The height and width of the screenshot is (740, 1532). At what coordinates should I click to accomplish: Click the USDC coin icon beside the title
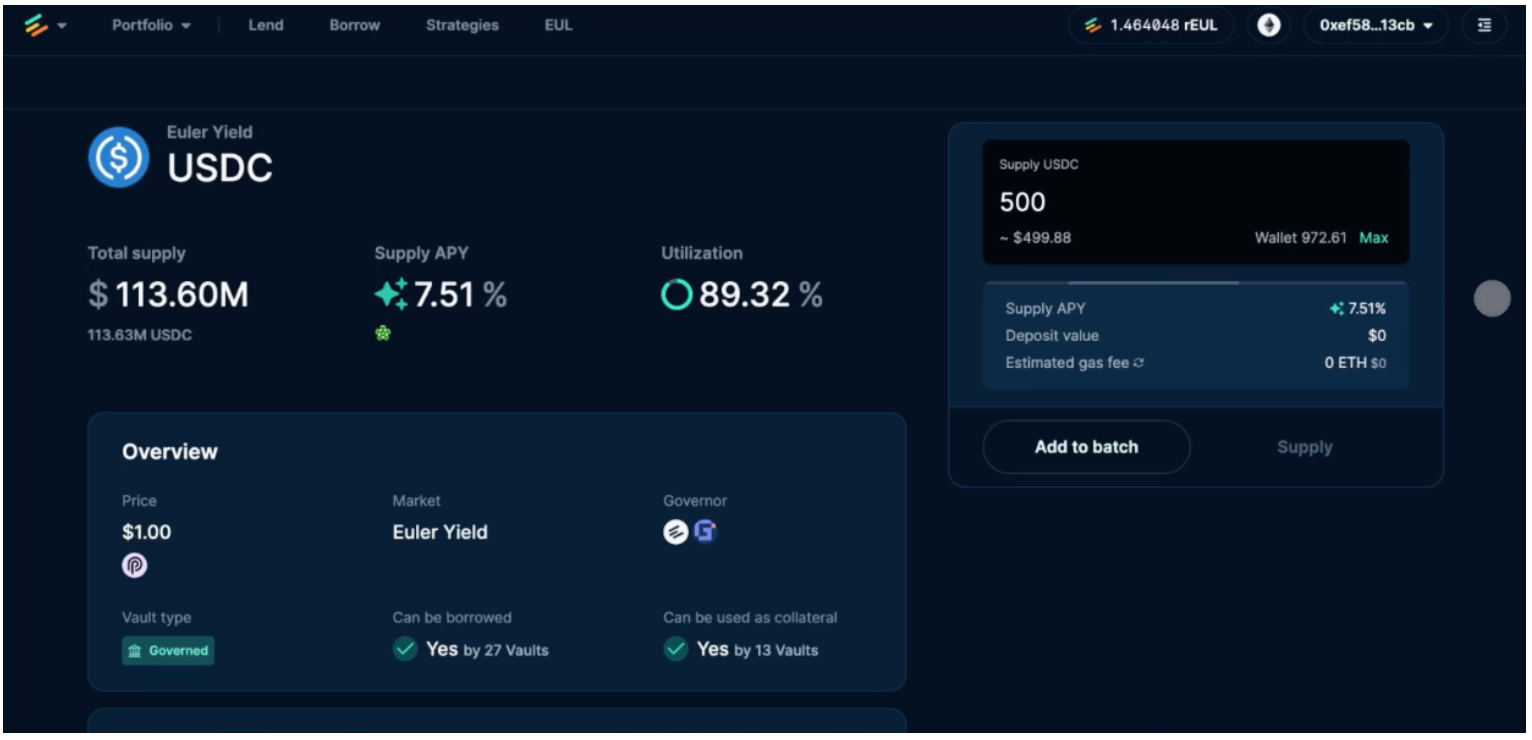pyautogui.click(x=118, y=157)
